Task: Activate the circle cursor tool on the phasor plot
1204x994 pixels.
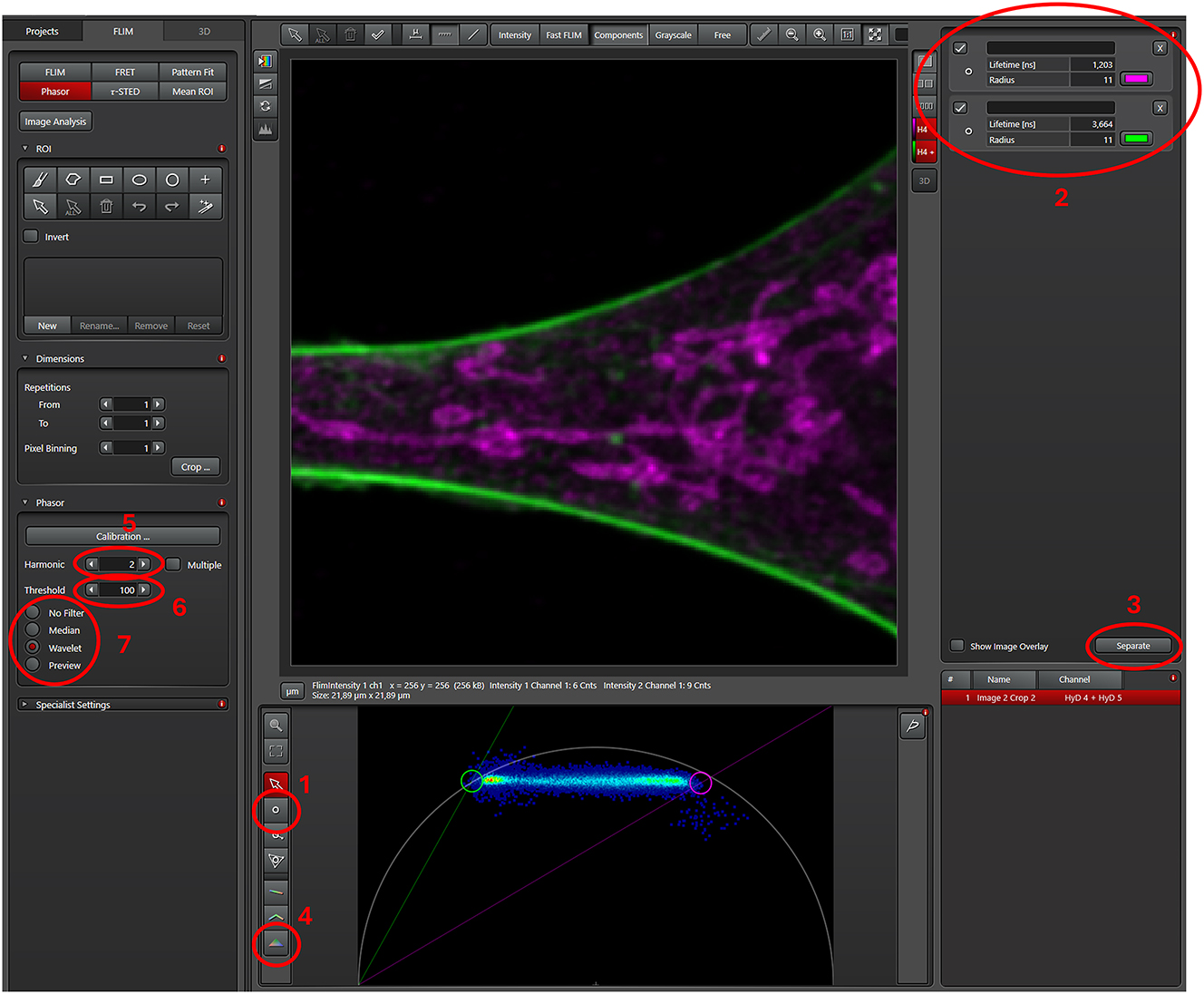Action: [276, 811]
